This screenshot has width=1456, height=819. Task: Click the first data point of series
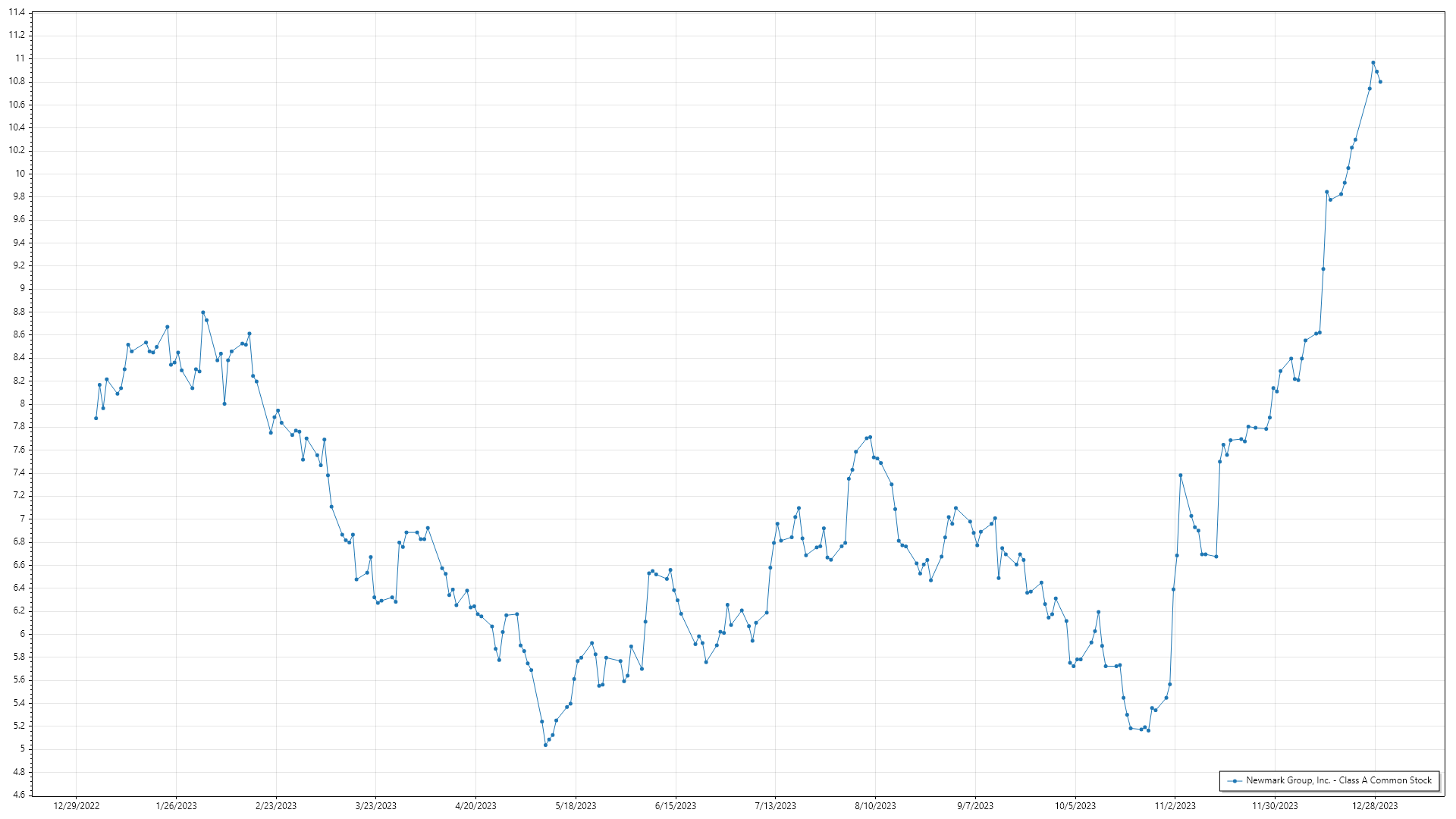click(x=96, y=418)
